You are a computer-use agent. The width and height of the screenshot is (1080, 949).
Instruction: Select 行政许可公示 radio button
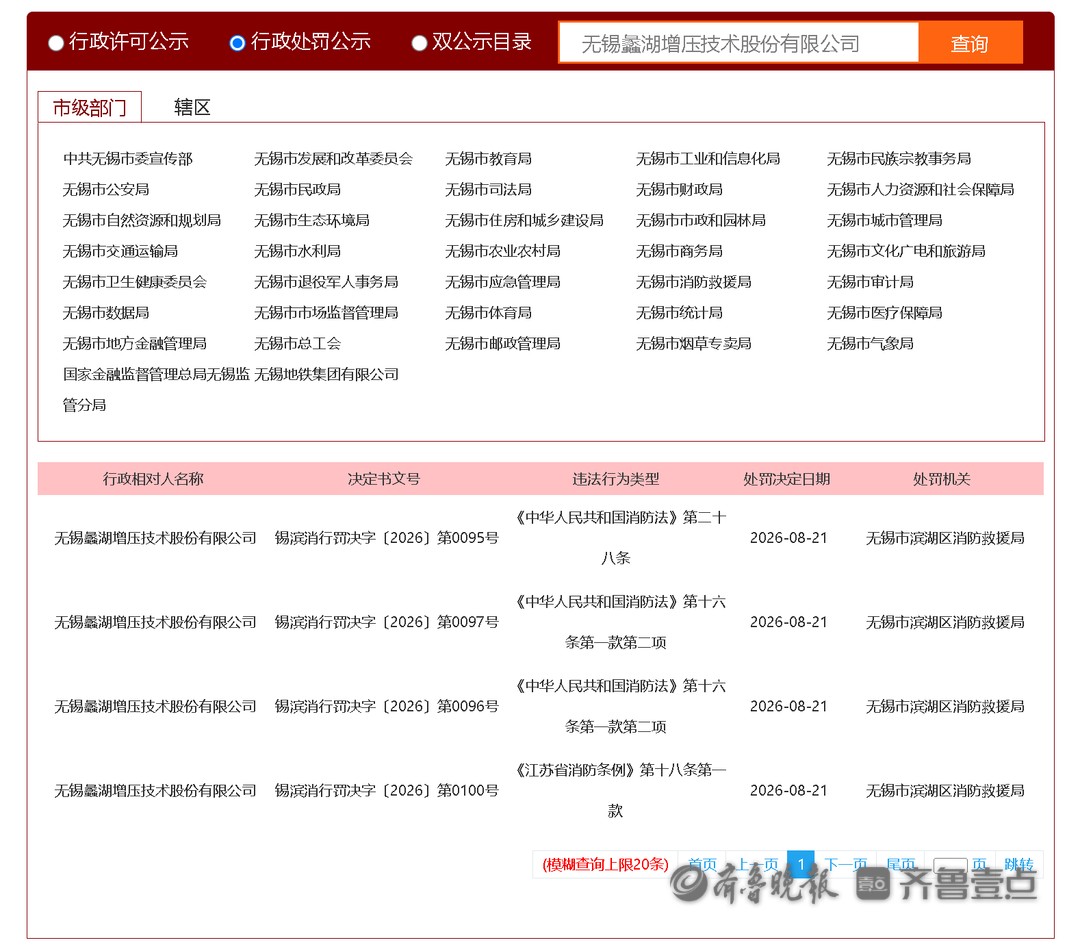pos(56,43)
